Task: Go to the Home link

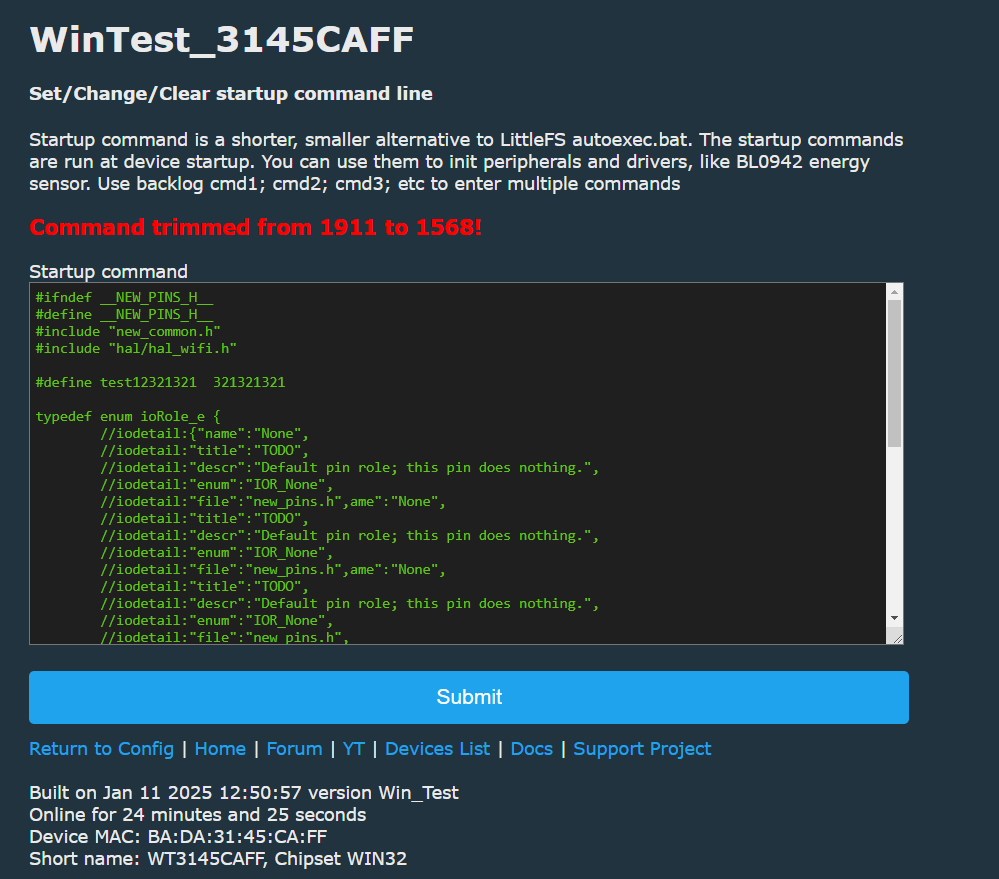Action: pos(220,748)
